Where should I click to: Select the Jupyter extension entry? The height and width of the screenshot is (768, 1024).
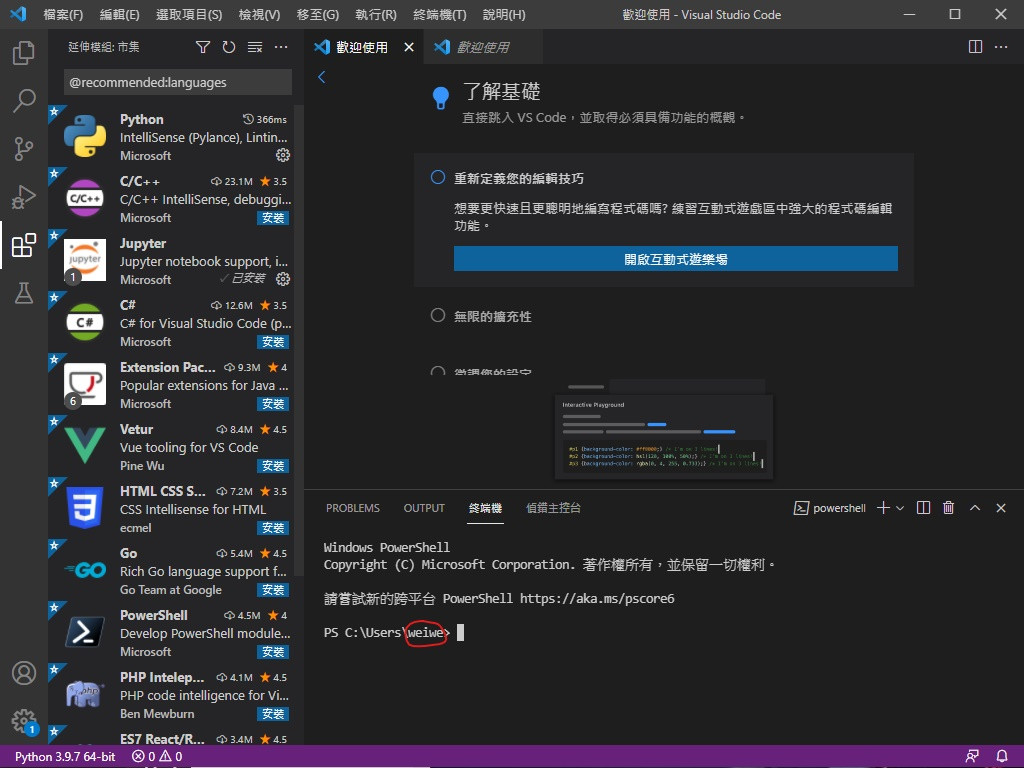point(171,261)
